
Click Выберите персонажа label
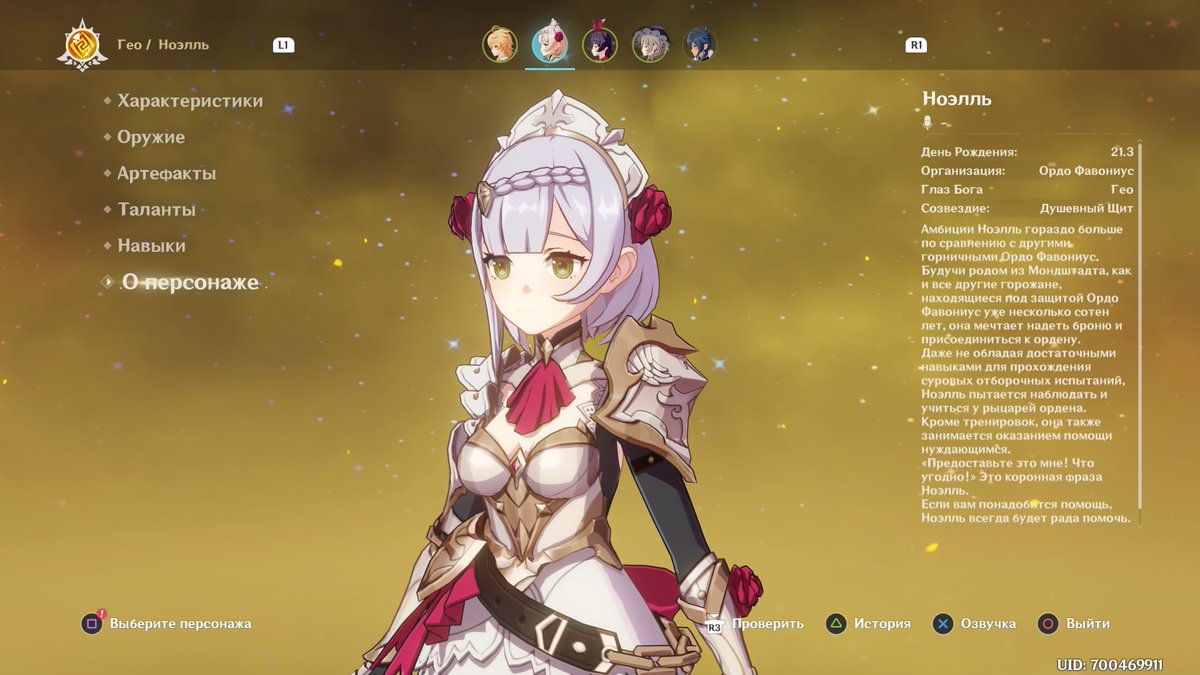(181, 624)
